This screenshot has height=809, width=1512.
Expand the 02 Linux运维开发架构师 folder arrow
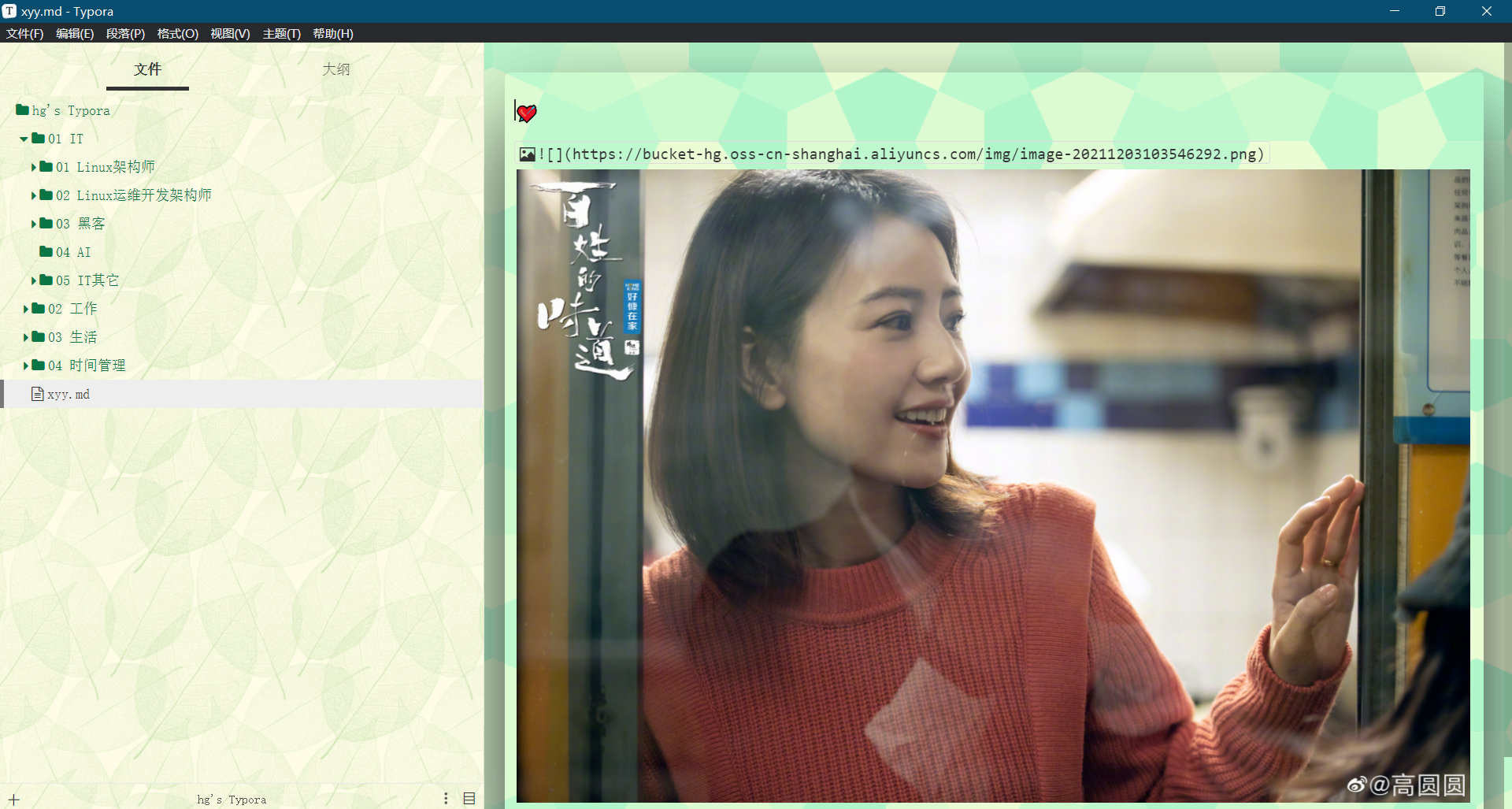[33, 196]
